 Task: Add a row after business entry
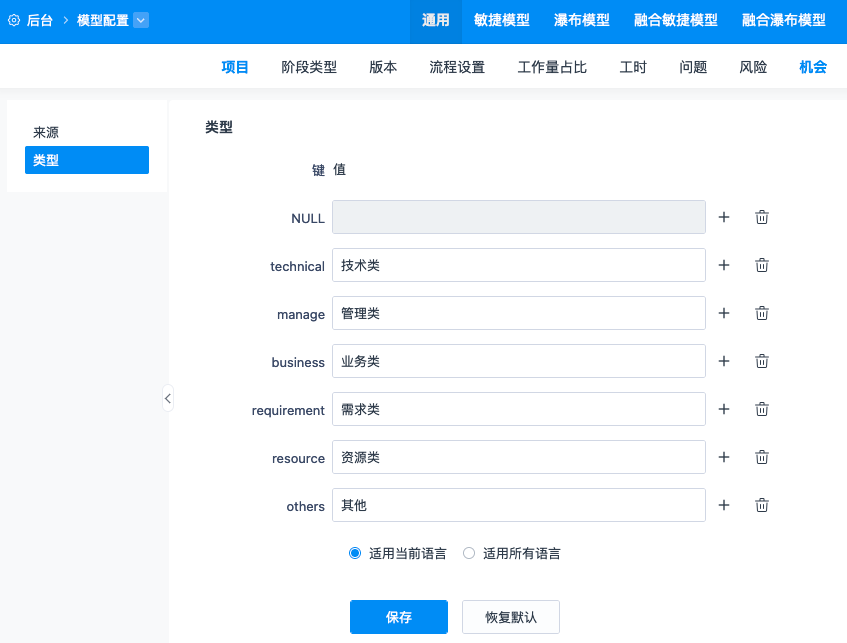[x=724, y=361]
